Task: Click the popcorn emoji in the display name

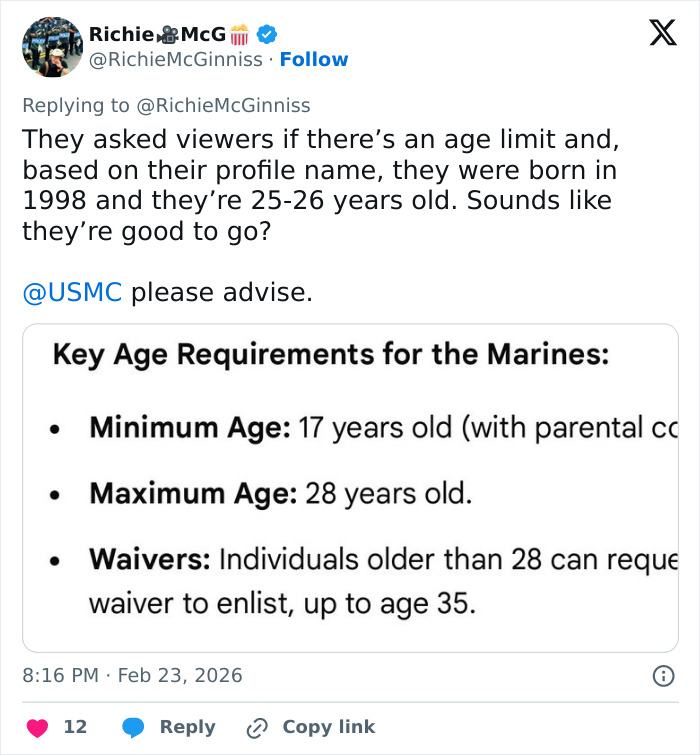Action: [x=239, y=35]
